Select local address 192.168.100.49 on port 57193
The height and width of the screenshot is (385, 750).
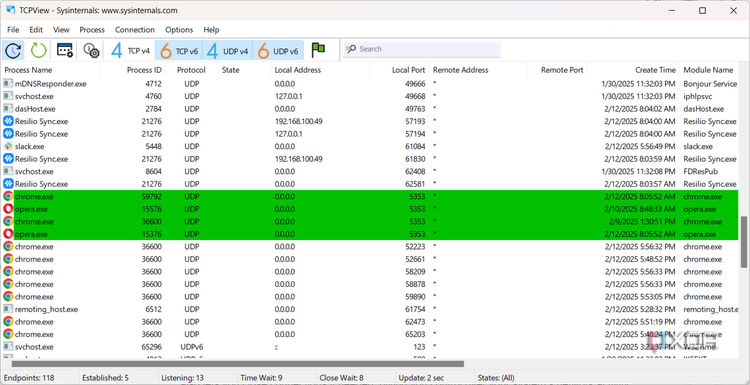(x=298, y=121)
